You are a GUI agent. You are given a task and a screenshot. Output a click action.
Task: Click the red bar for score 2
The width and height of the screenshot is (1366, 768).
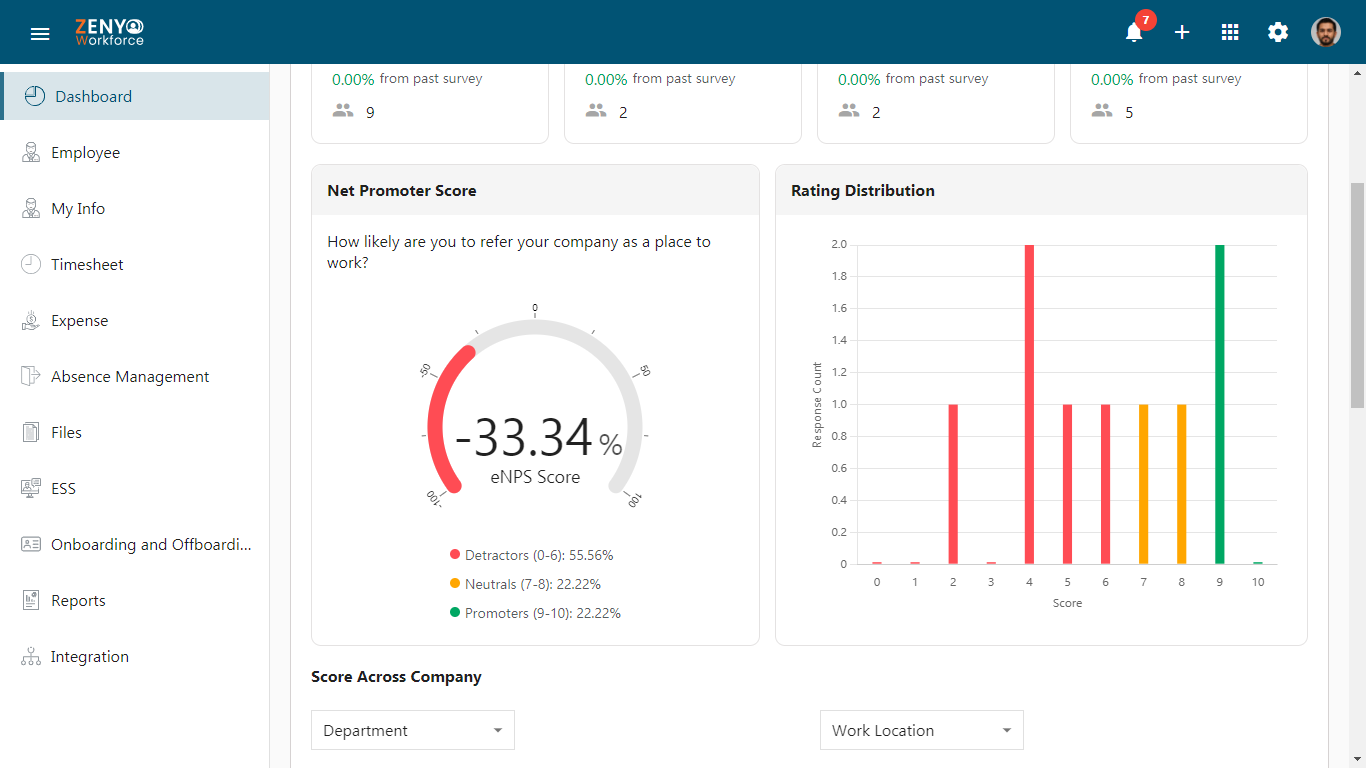tap(953, 484)
